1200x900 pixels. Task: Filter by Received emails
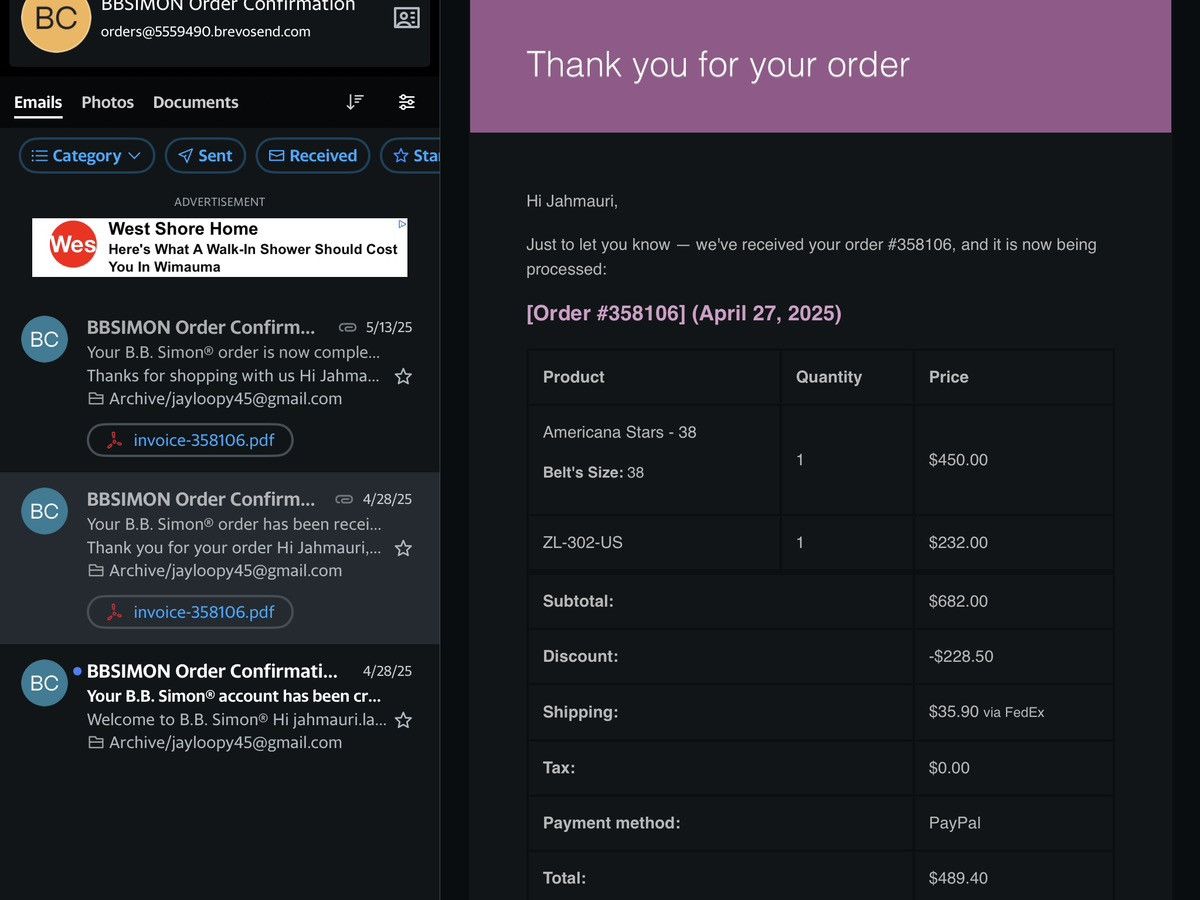pos(313,156)
